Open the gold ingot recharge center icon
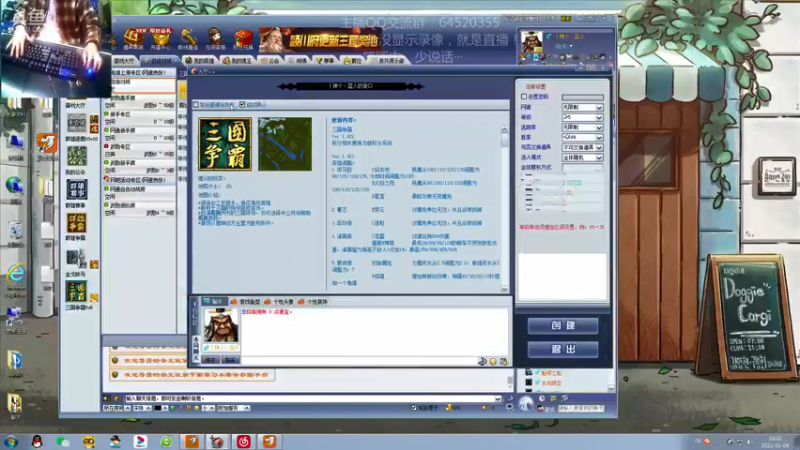The height and width of the screenshot is (450, 800). (161, 39)
